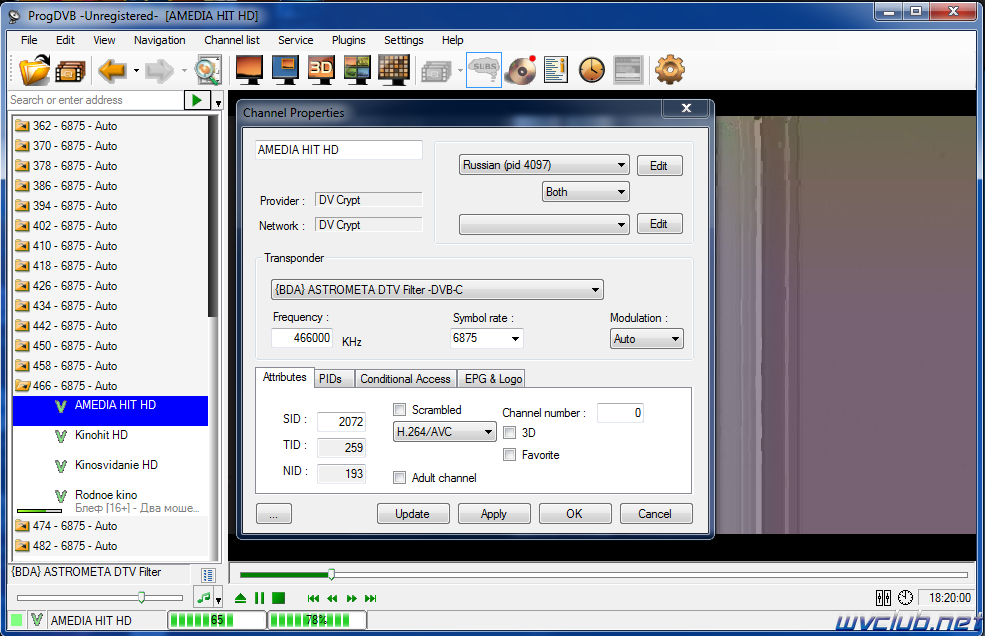985x636 pixels.
Task: Fast forward with double-right arrows
Action: tap(352, 598)
